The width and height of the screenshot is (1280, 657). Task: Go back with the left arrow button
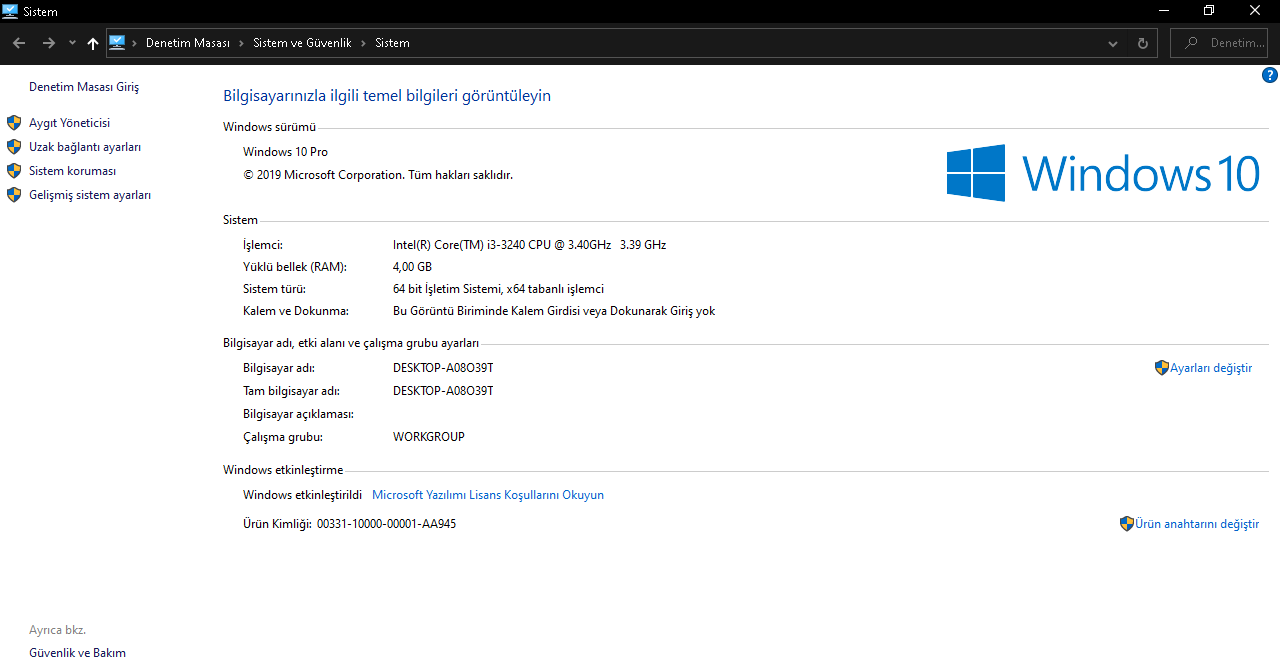pyautogui.click(x=19, y=43)
